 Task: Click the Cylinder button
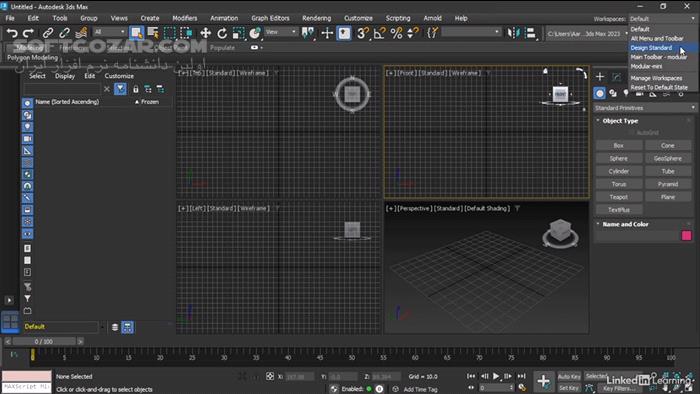tap(619, 171)
